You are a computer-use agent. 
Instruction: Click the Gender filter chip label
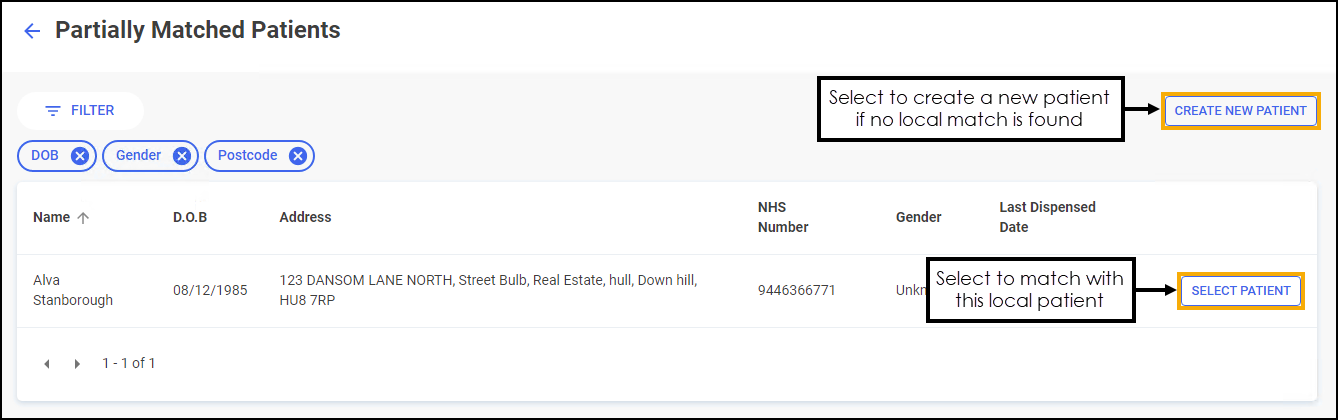coord(138,156)
